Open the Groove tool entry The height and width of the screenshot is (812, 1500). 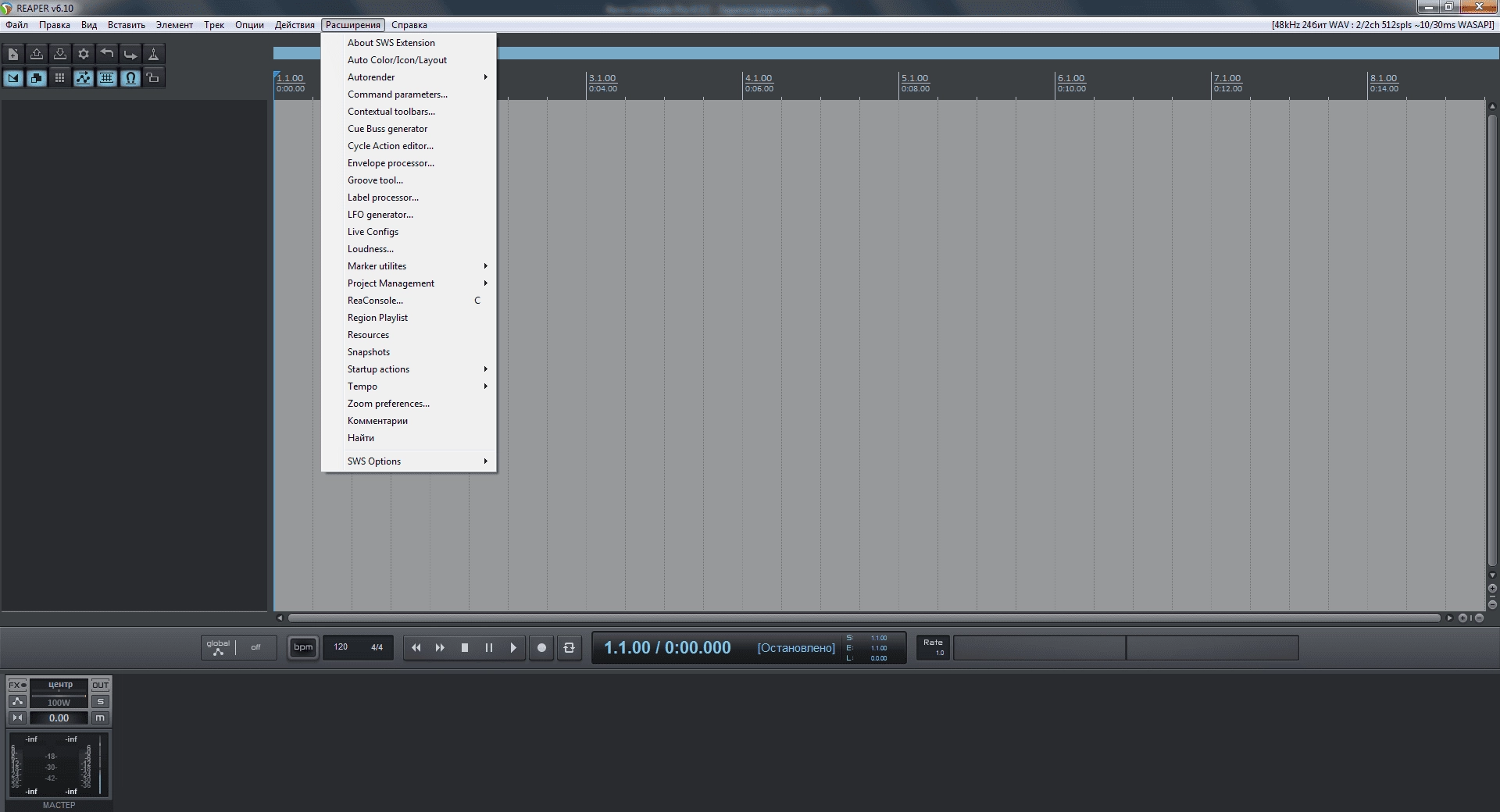409,180
